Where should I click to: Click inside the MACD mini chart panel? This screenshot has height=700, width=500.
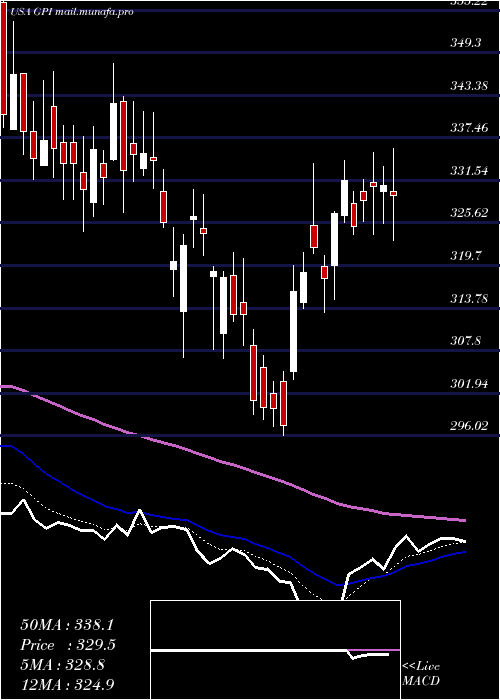(275, 650)
